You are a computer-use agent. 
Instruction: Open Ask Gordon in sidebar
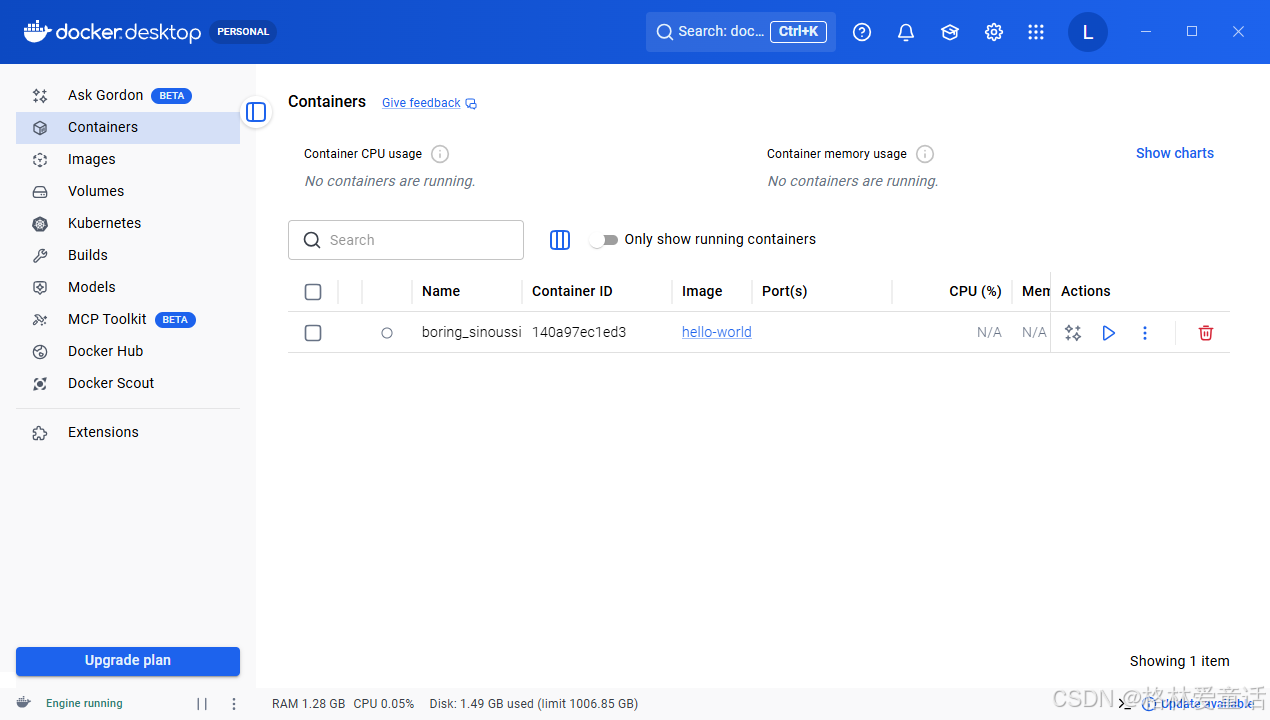(x=128, y=96)
